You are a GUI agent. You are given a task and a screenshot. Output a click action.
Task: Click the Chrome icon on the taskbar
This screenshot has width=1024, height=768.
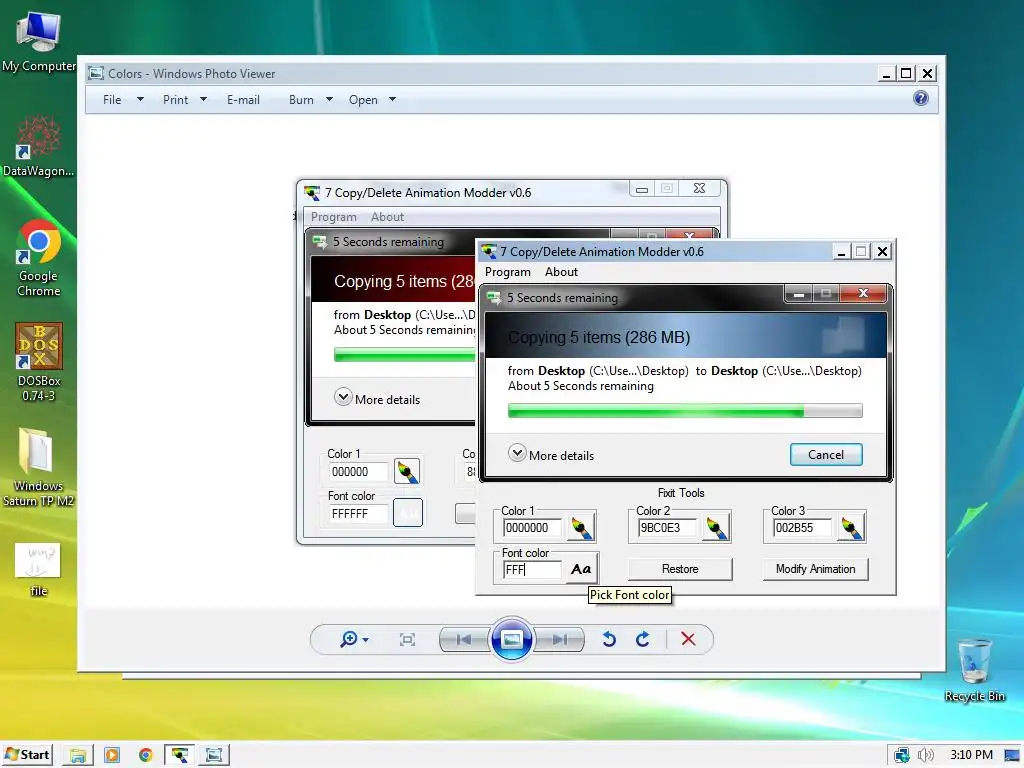click(x=146, y=755)
